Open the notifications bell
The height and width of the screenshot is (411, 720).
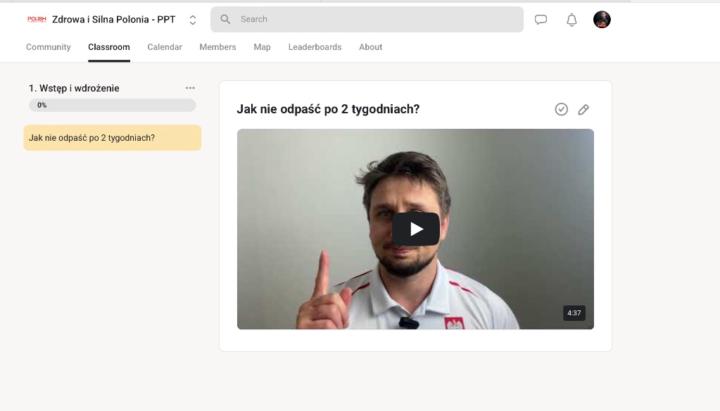572,20
